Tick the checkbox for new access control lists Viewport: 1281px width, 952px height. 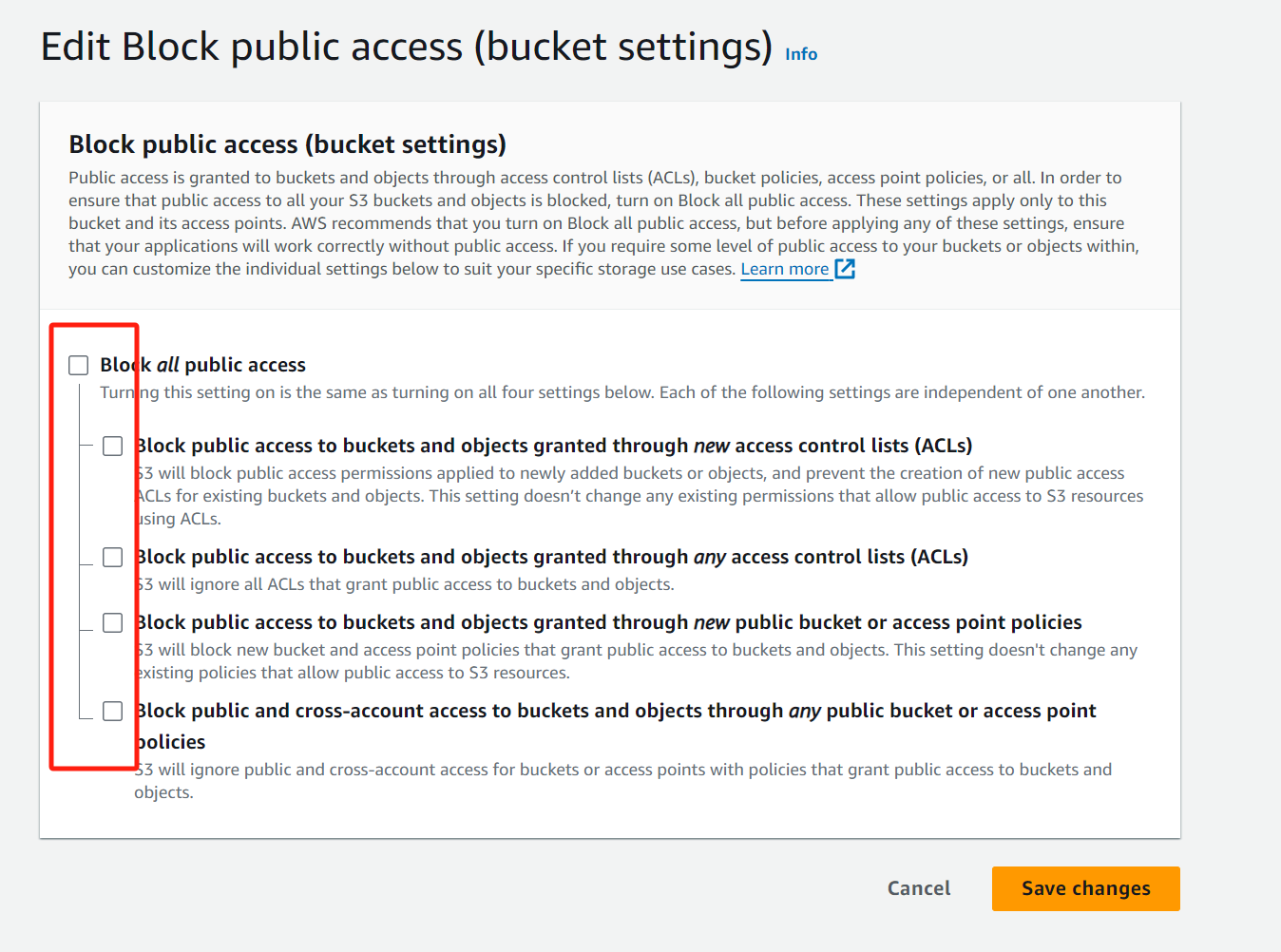click(113, 447)
